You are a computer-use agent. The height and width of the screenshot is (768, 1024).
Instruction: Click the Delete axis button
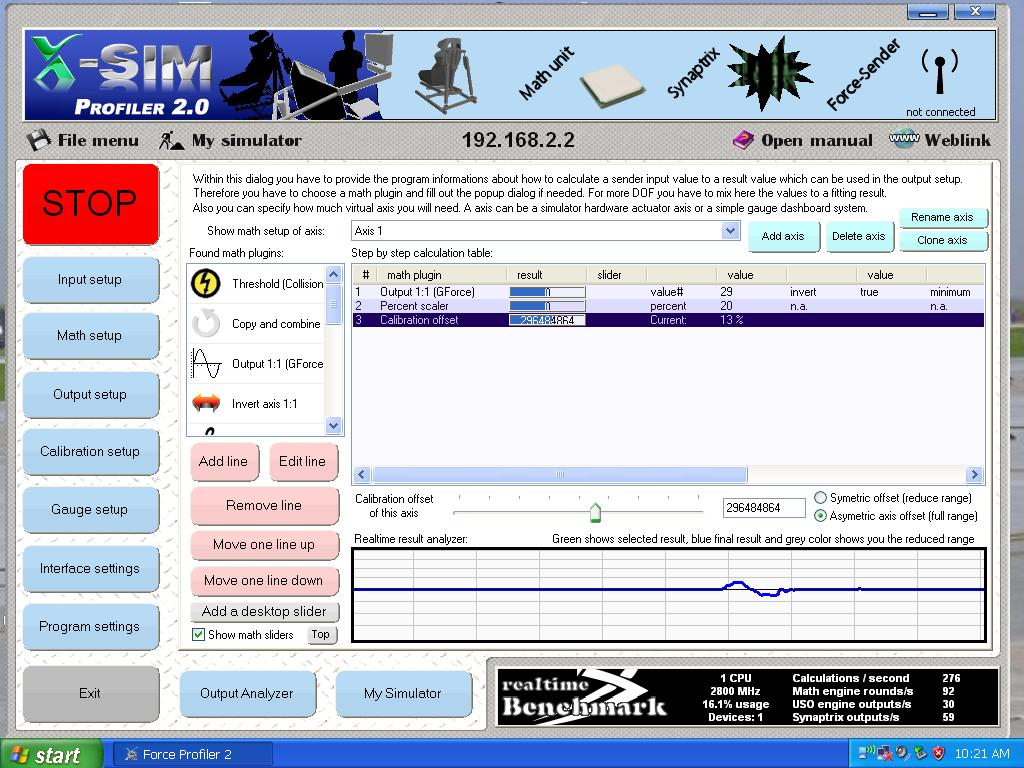click(x=858, y=236)
